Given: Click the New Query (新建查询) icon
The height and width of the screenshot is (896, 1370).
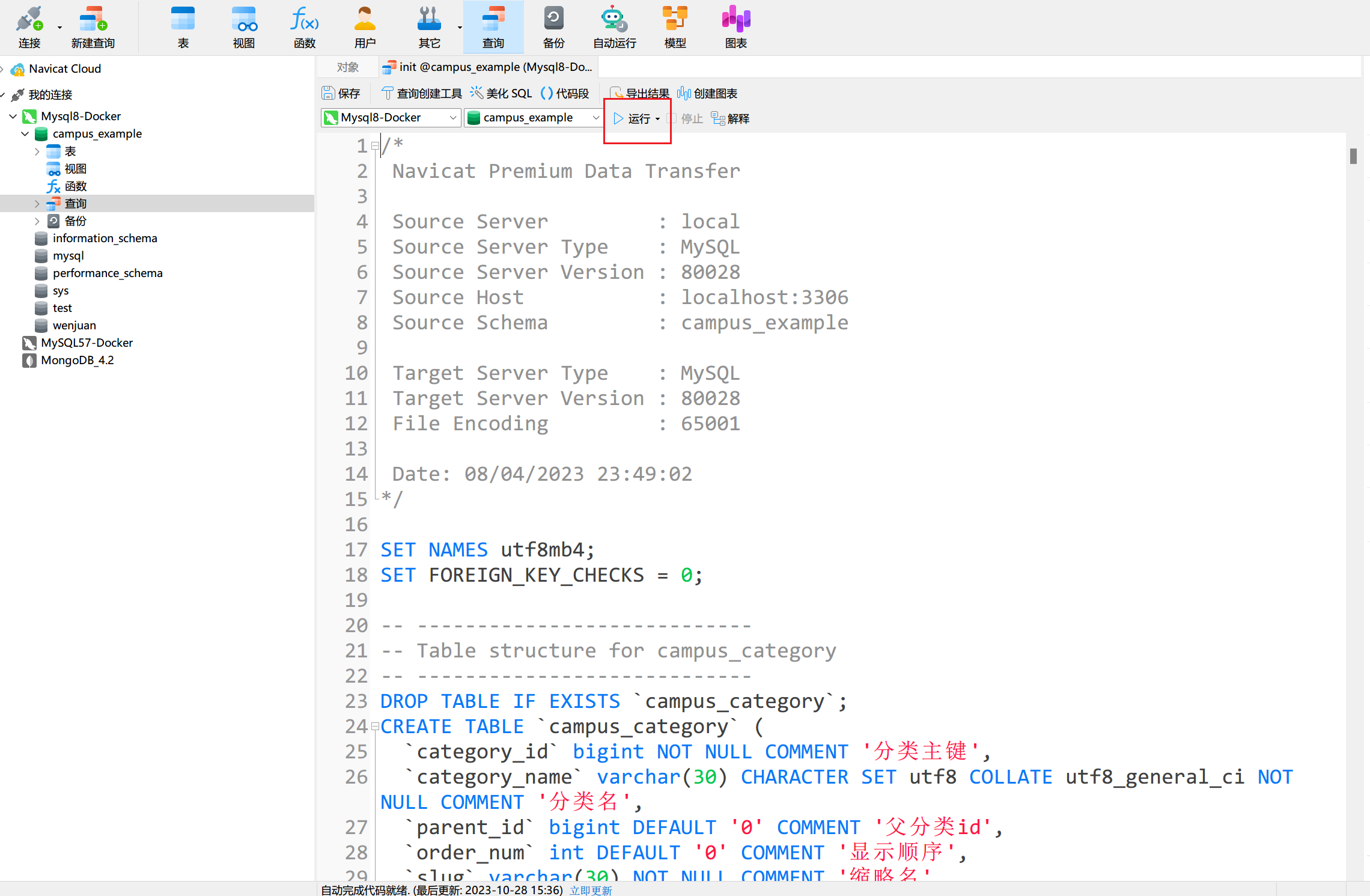Looking at the screenshot, I should pyautogui.click(x=93, y=26).
